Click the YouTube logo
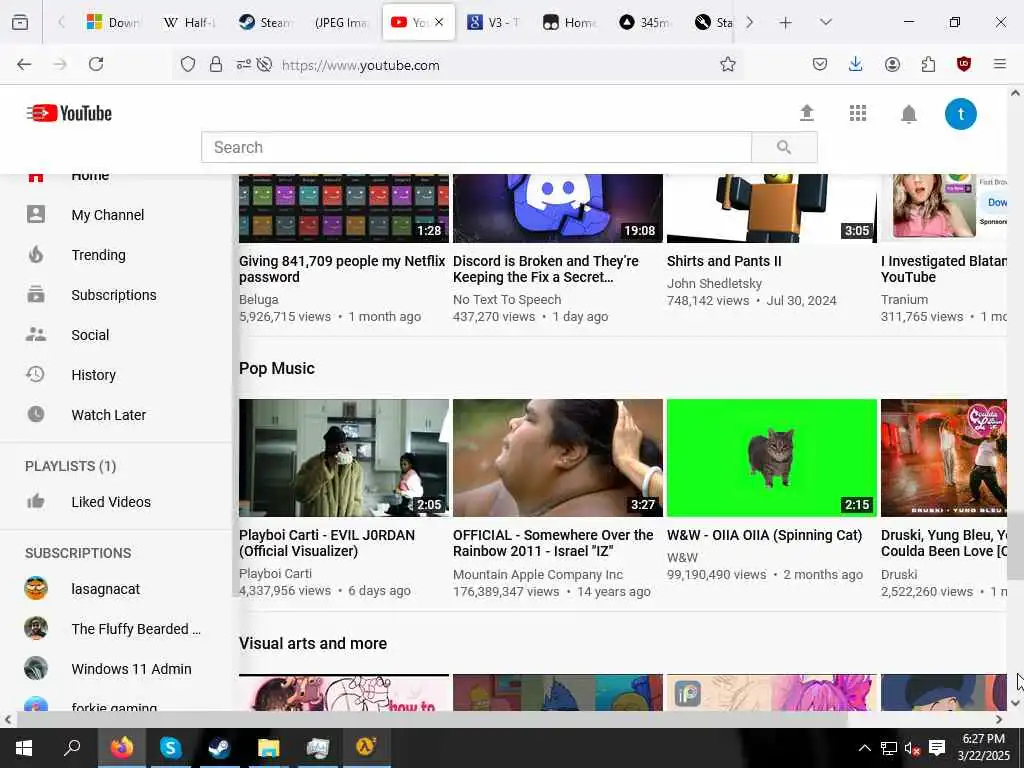This screenshot has width=1024, height=768. pos(69,113)
